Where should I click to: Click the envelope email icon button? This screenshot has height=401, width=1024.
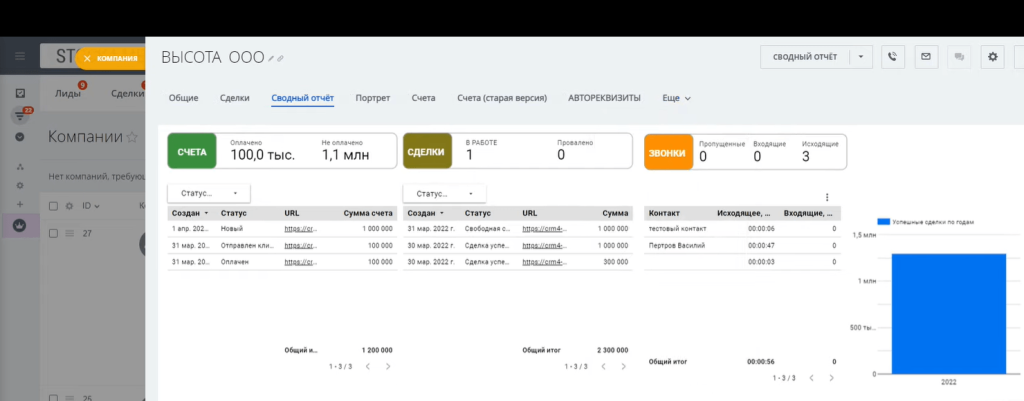925,57
